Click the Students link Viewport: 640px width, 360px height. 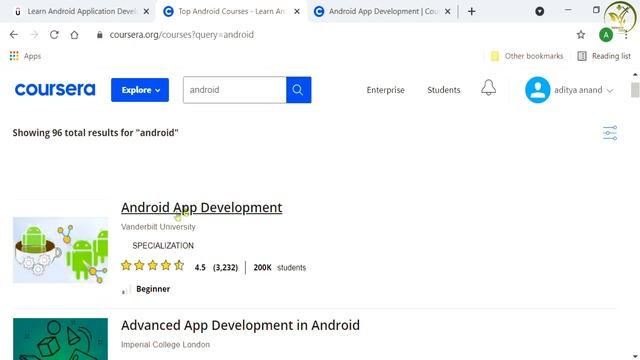[x=444, y=90]
